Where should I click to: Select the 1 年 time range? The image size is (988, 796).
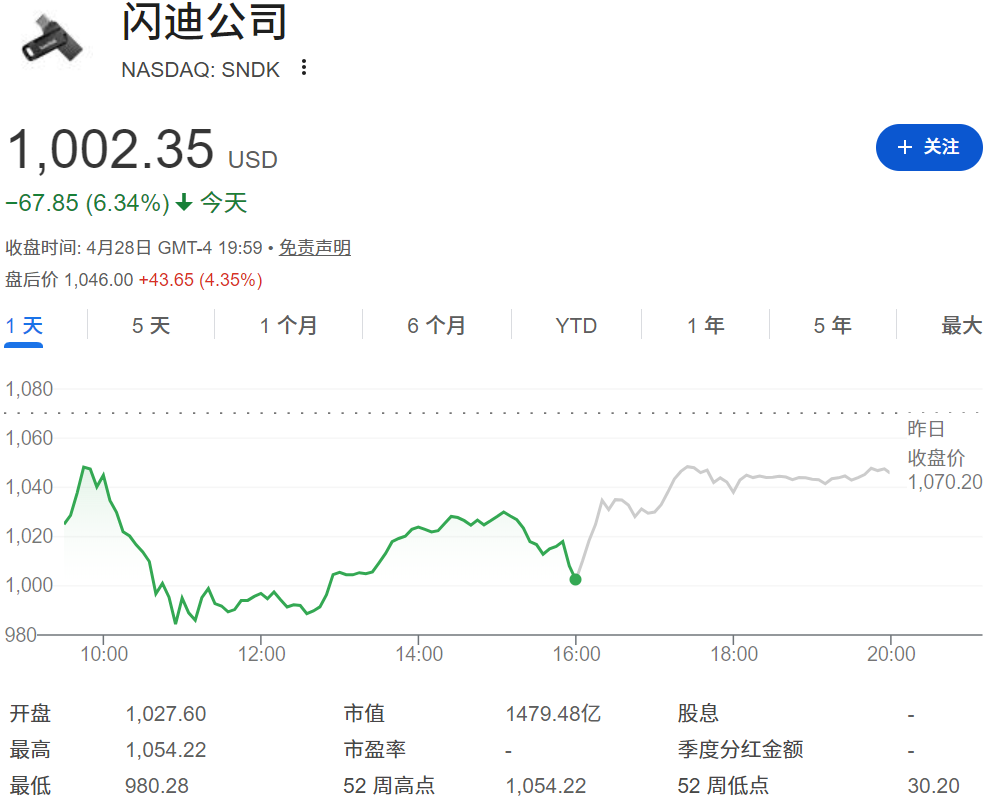(705, 325)
